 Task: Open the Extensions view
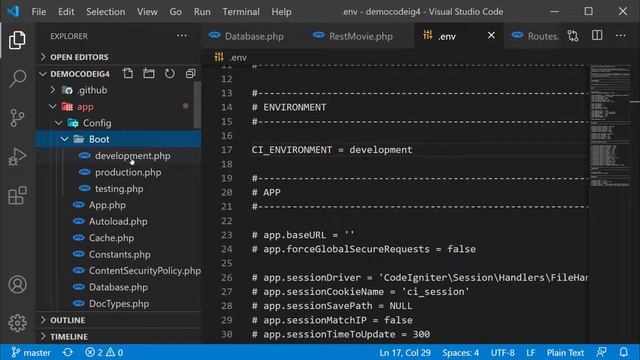pyautogui.click(x=17, y=196)
